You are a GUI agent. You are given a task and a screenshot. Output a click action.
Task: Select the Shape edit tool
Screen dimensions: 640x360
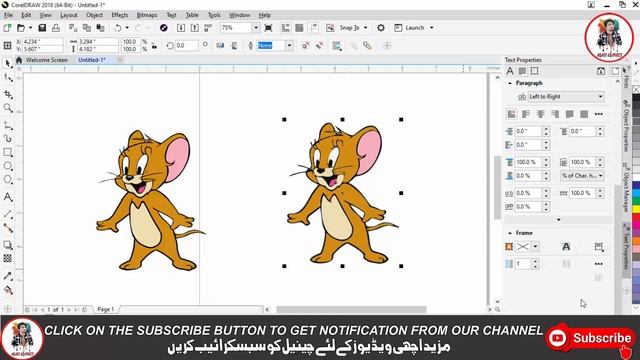[x=8, y=78]
